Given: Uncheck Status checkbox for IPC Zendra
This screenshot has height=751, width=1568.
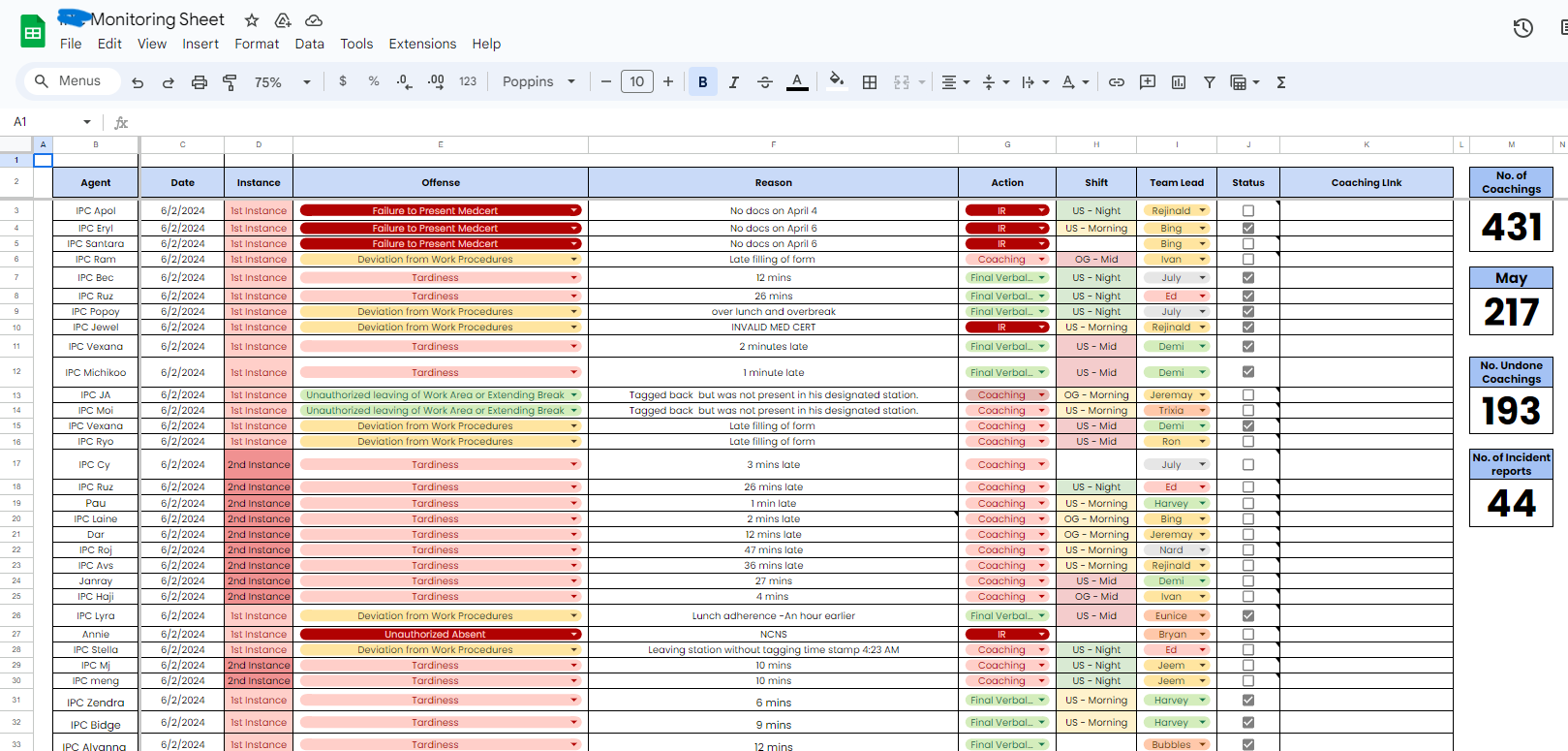Looking at the screenshot, I should coord(1248,701).
